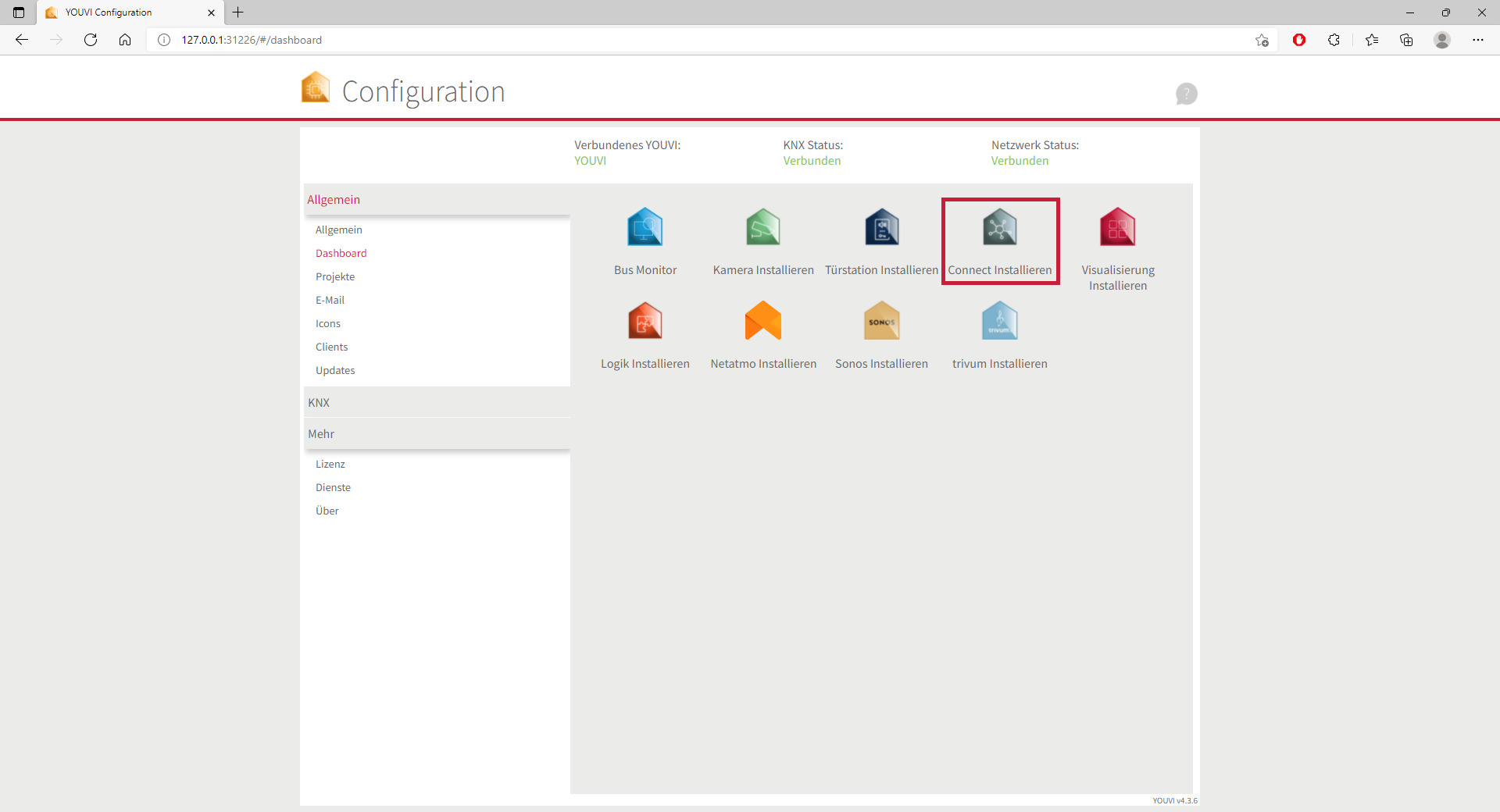Collapse the Allgemein sidebar section
Viewport: 1500px width, 812px height.
click(x=437, y=200)
